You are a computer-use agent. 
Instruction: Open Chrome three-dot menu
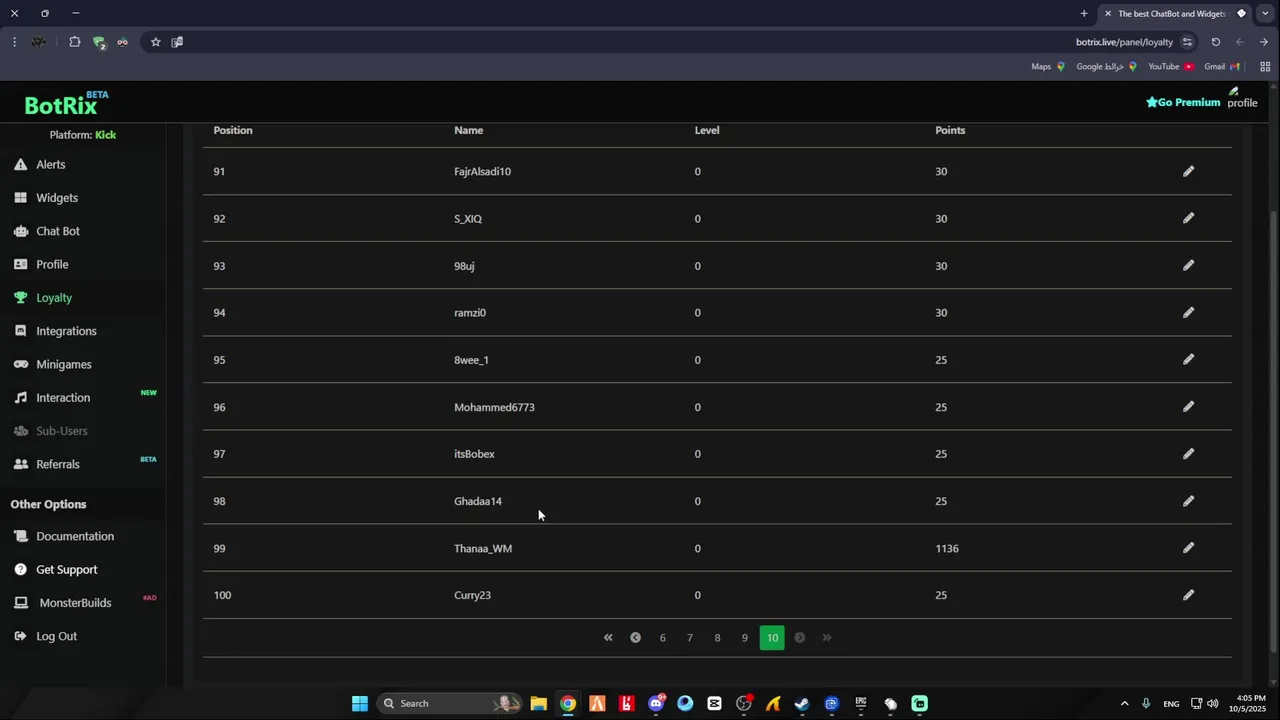click(14, 42)
